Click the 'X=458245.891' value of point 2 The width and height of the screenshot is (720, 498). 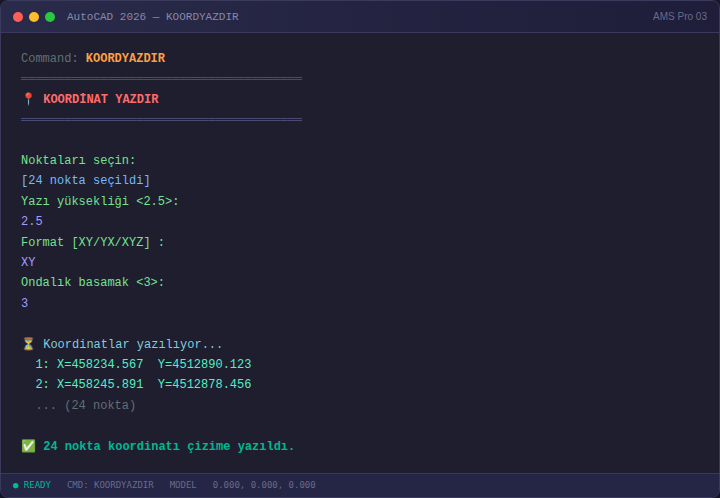100,384
